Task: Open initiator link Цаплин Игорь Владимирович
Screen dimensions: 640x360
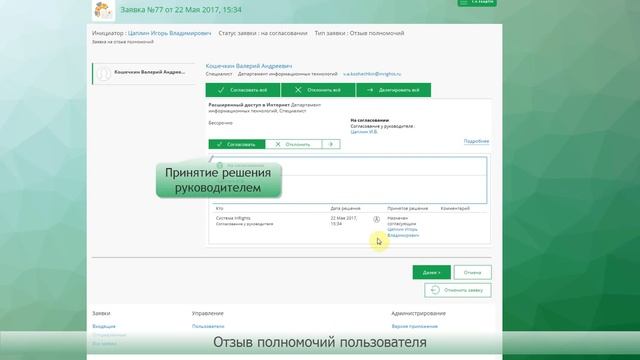Action: coord(169,33)
